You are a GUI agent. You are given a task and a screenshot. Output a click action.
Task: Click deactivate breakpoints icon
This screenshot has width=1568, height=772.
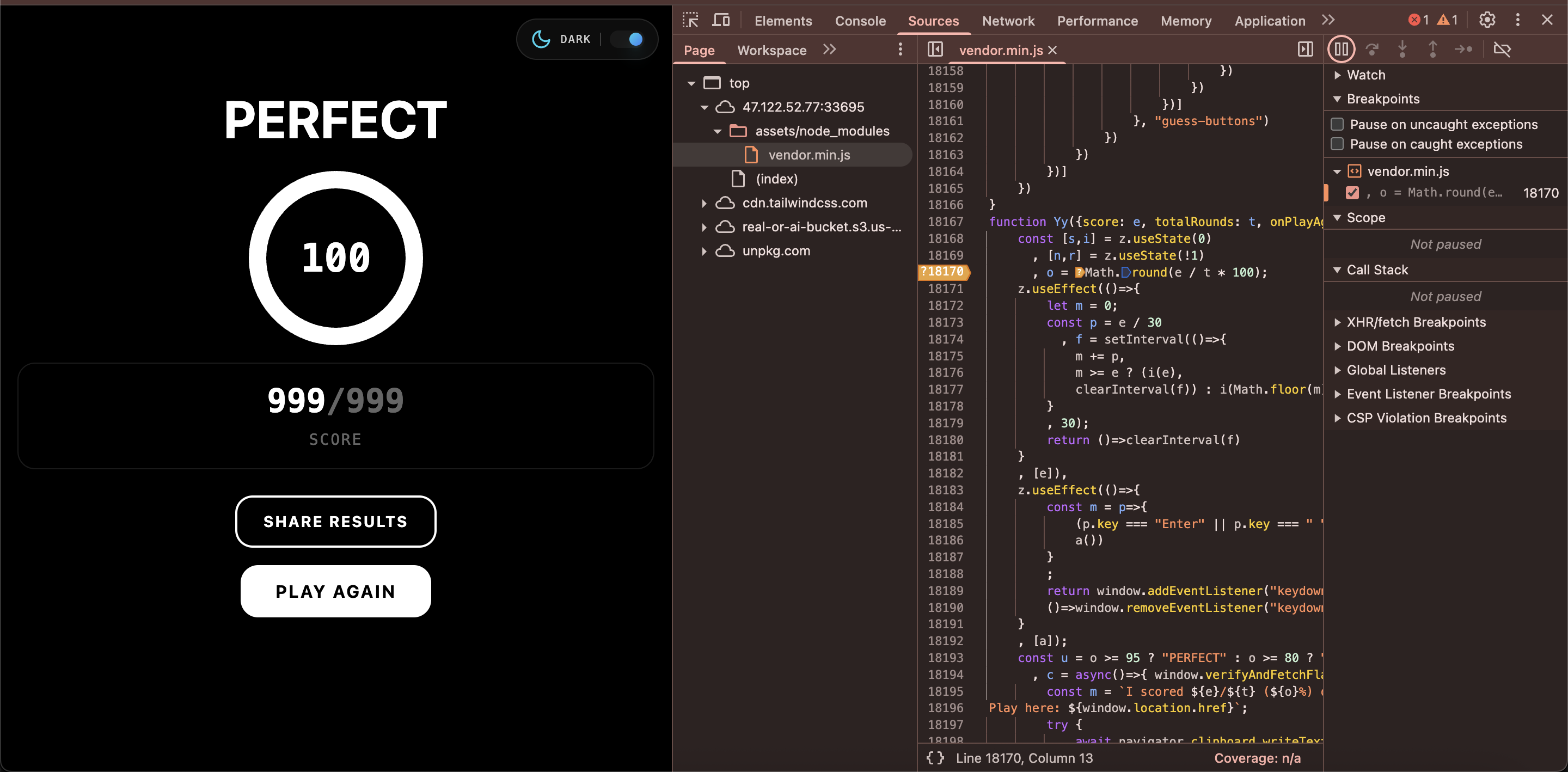pos(1502,50)
